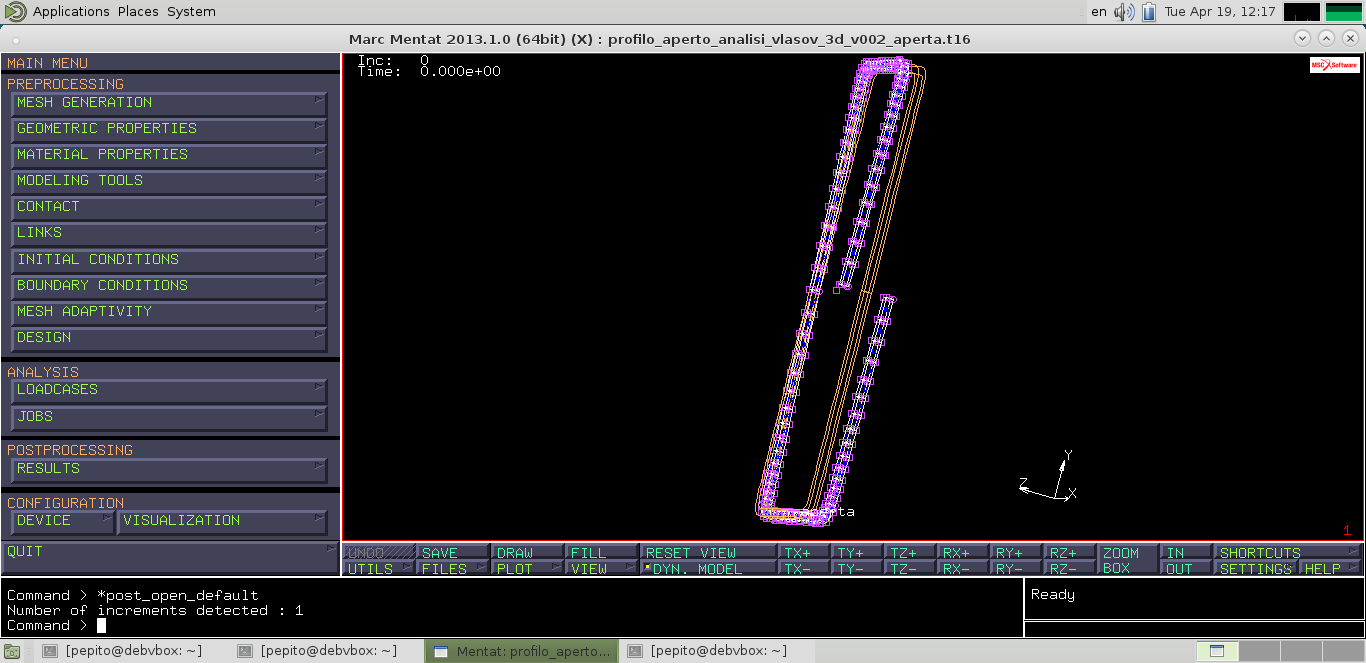
Task: Click the ZOOM BOX button
Action: pyautogui.click(x=1128, y=560)
